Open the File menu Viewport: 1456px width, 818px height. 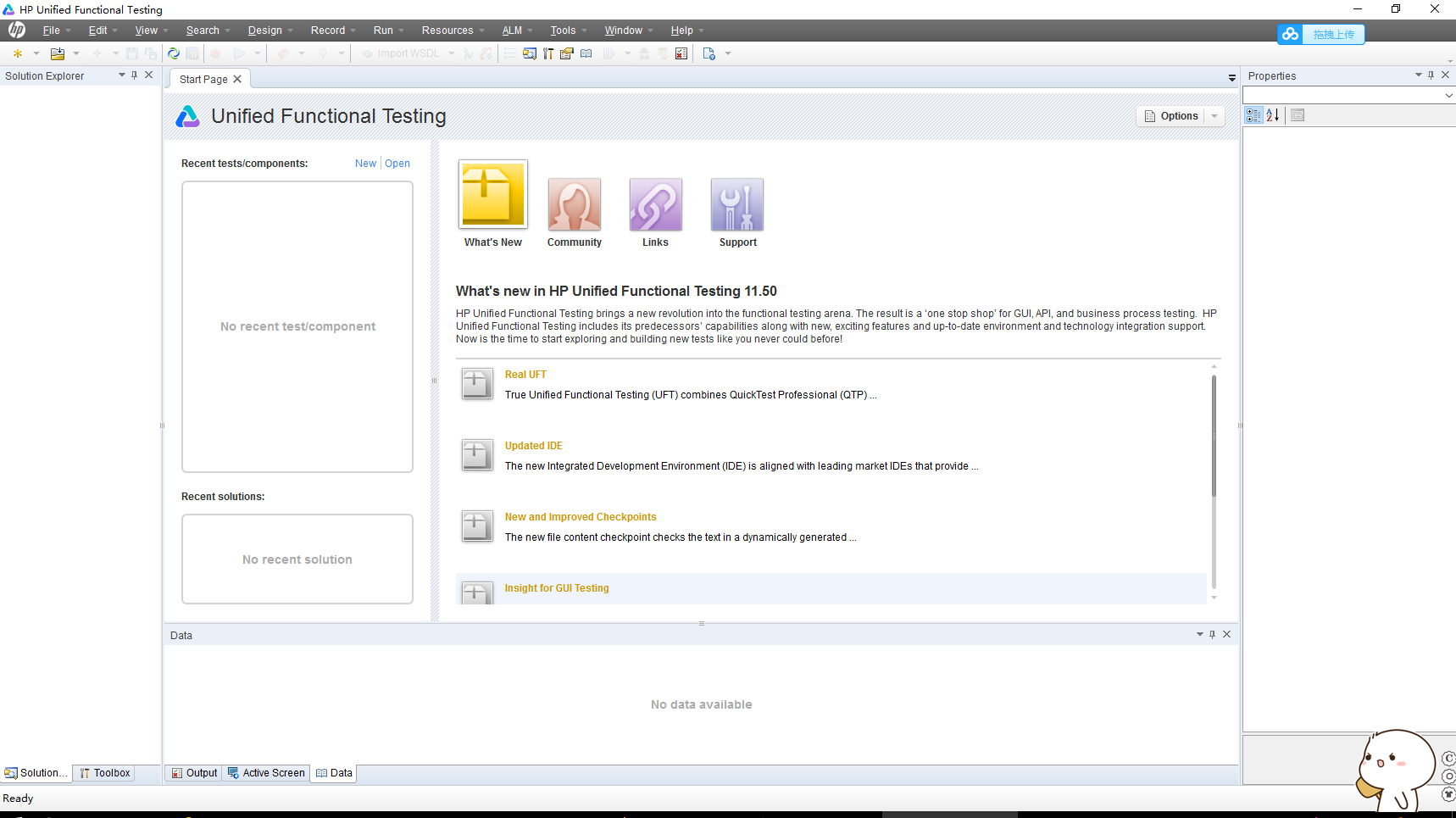point(52,31)
